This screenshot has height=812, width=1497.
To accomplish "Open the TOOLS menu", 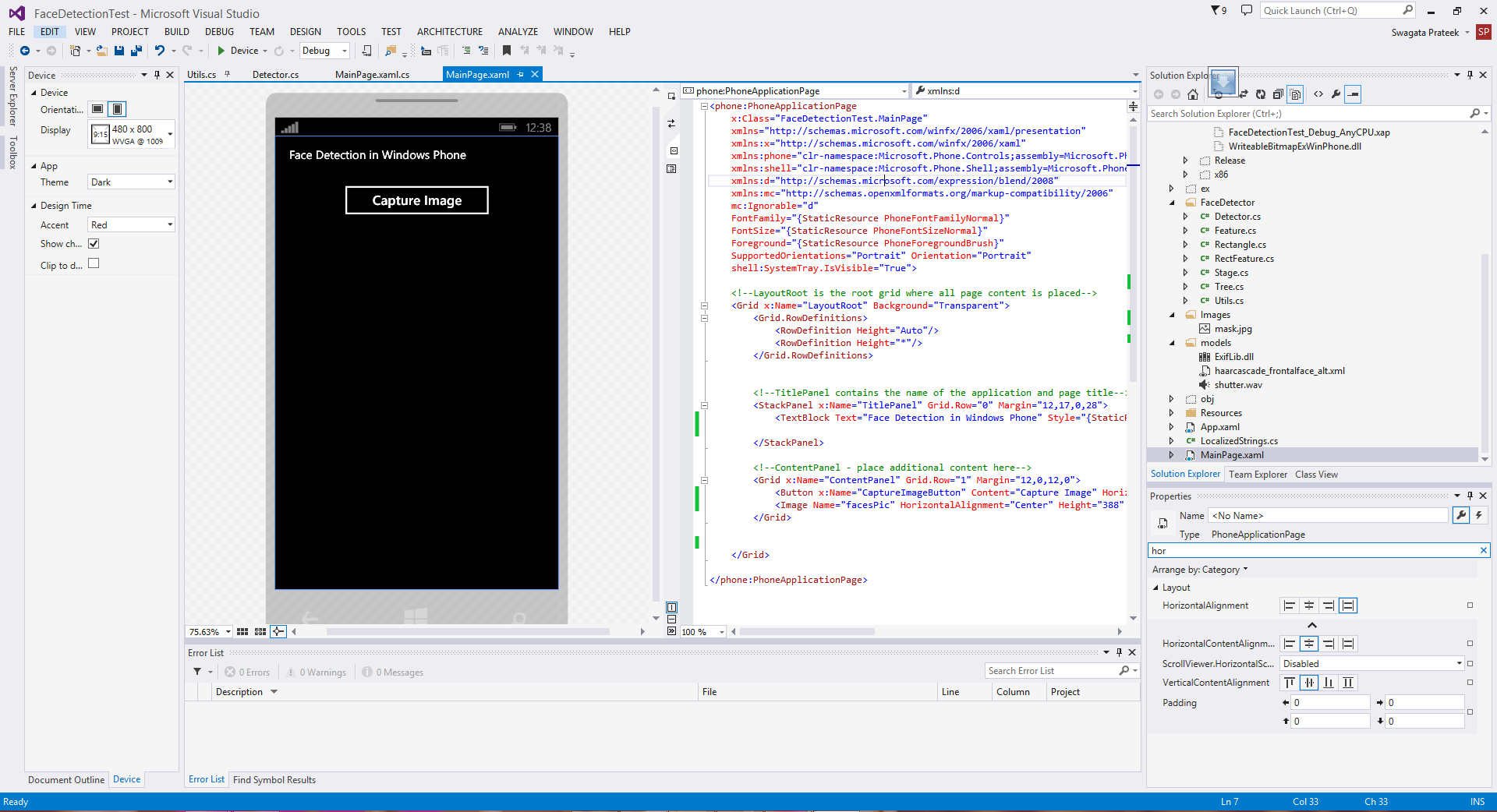I will (x=351, y=32).
